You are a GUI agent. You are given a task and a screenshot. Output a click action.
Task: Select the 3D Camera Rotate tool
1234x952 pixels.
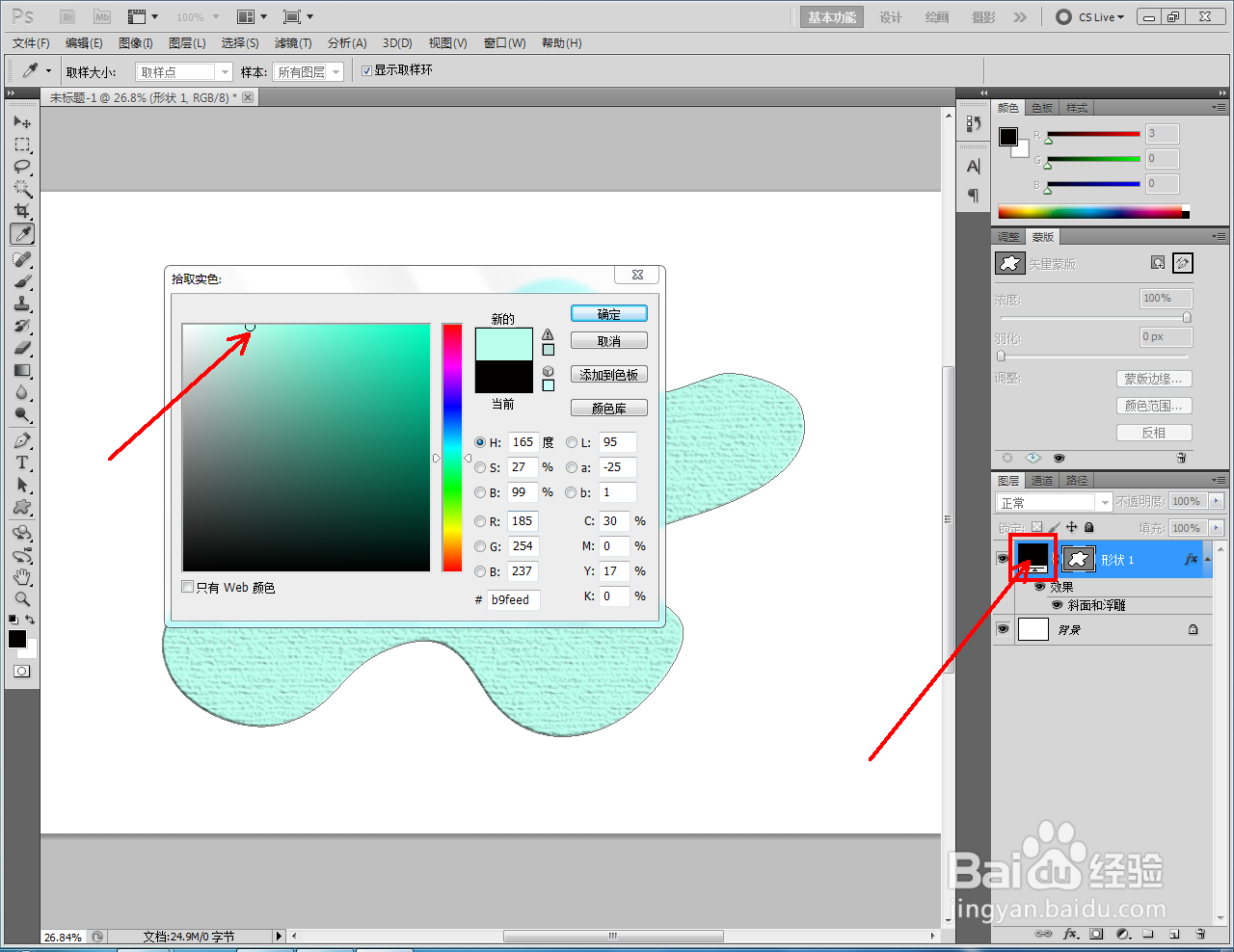[22, 555]
